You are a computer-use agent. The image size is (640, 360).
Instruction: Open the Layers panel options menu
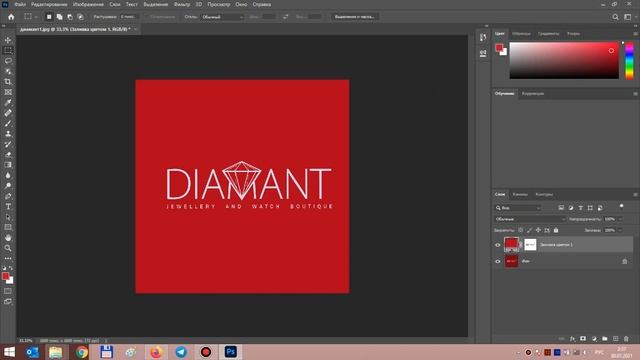click(636, 194)
